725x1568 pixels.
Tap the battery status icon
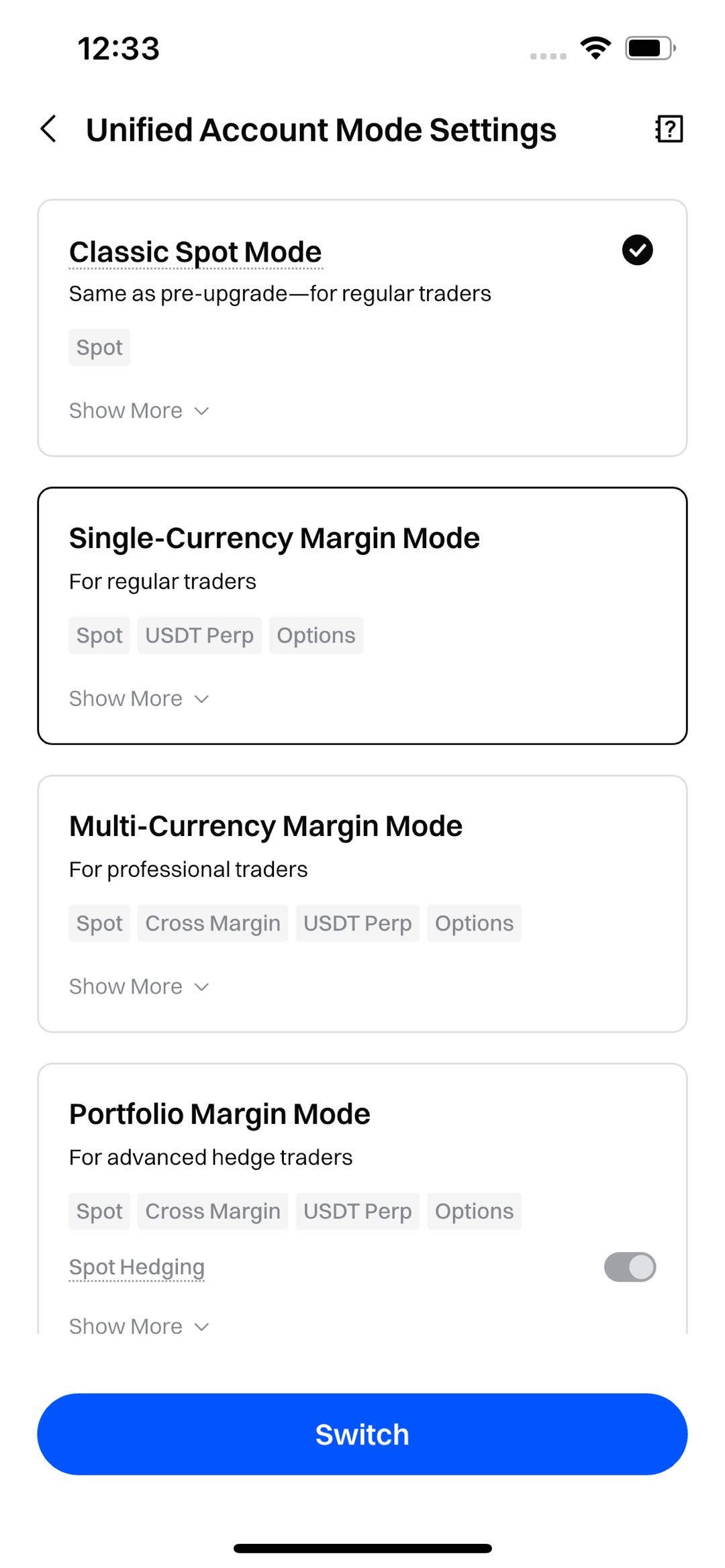pos(649,48)
